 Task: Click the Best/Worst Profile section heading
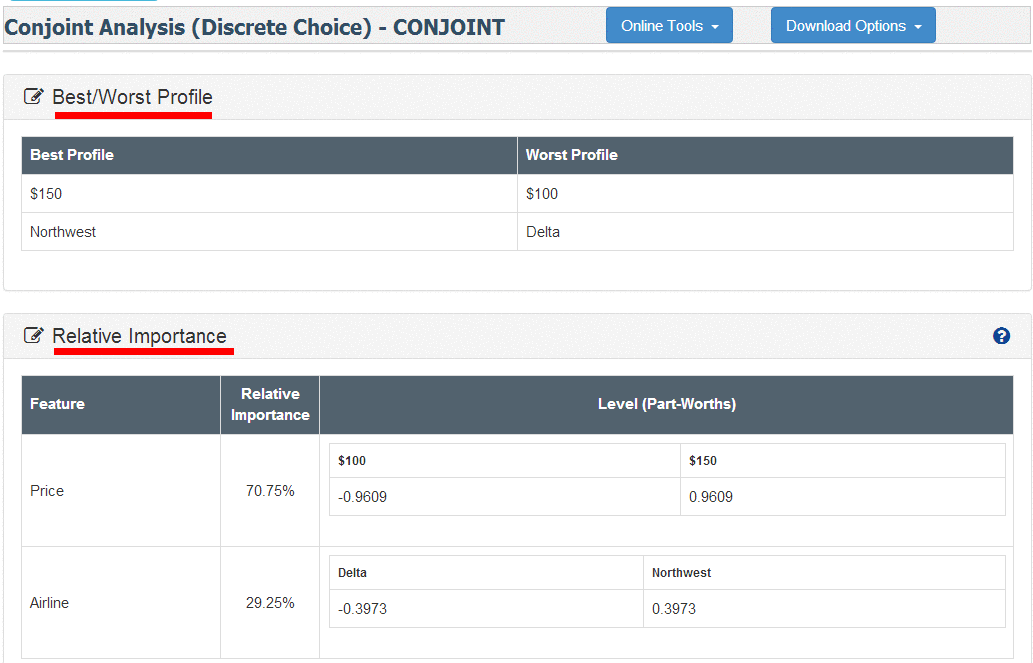pos(132,97)
